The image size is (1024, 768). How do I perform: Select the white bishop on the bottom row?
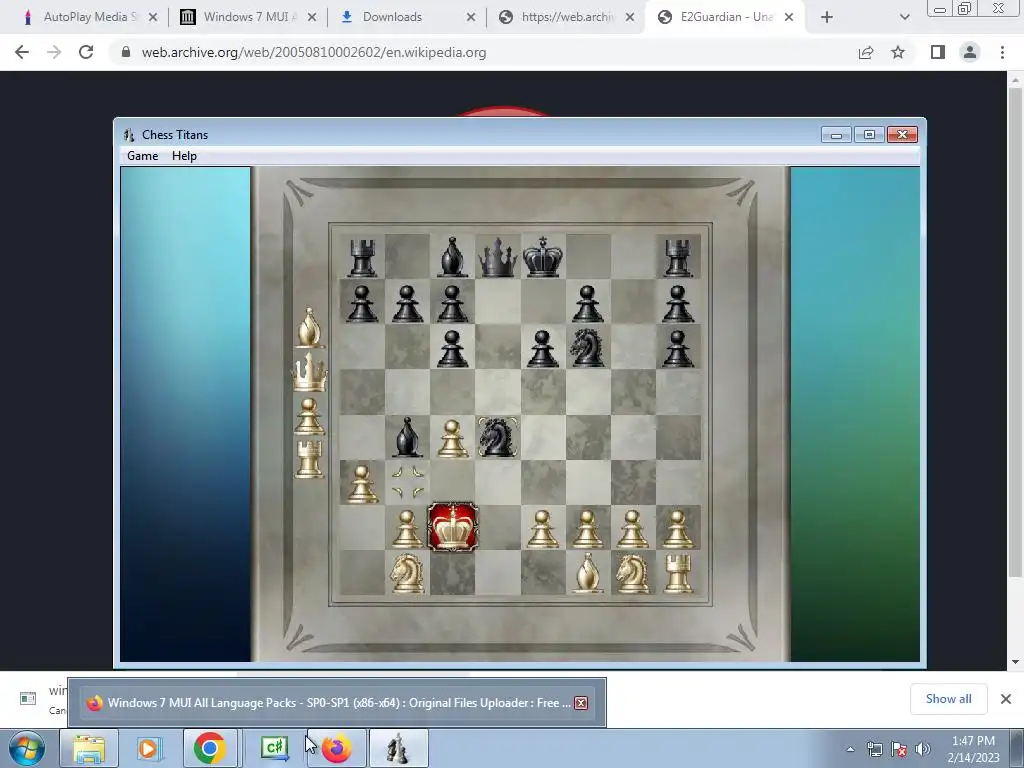(587, 573)
